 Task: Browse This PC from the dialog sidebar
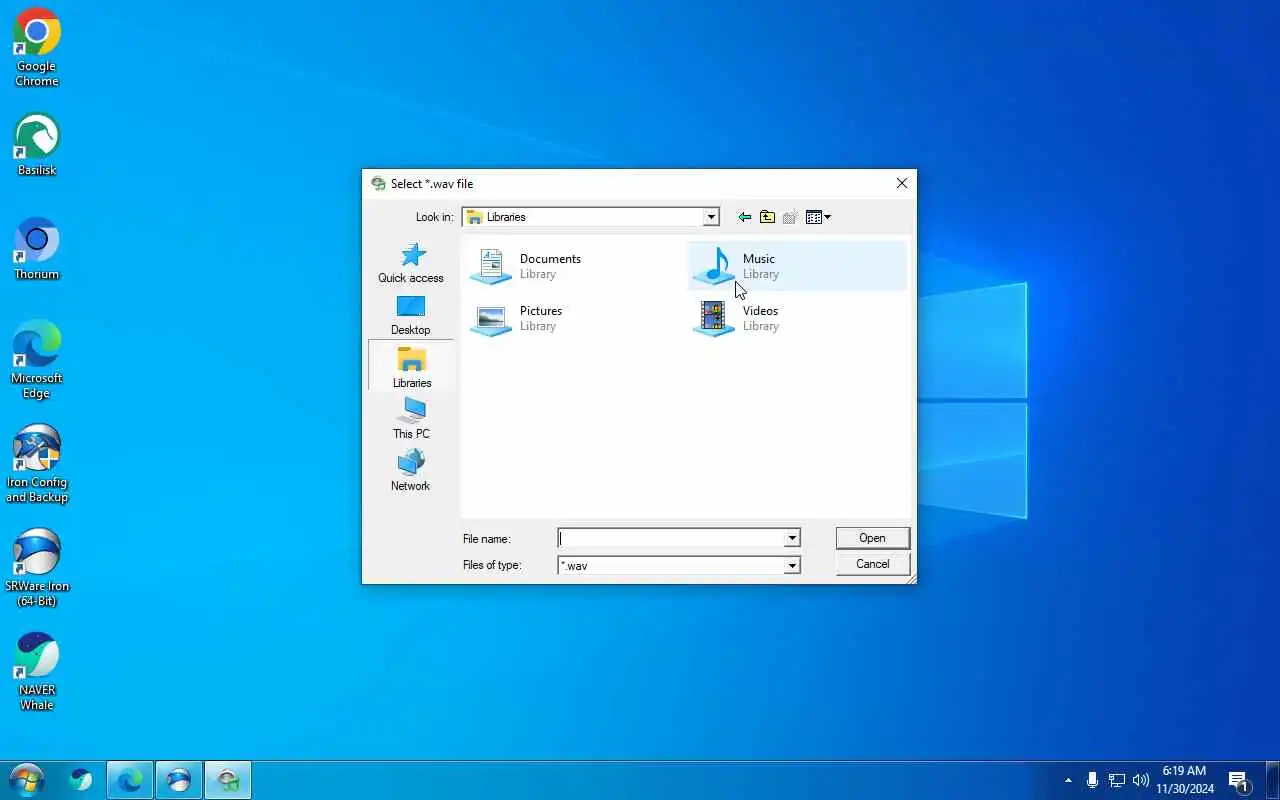pyautogui.click(x=411, y=419)
